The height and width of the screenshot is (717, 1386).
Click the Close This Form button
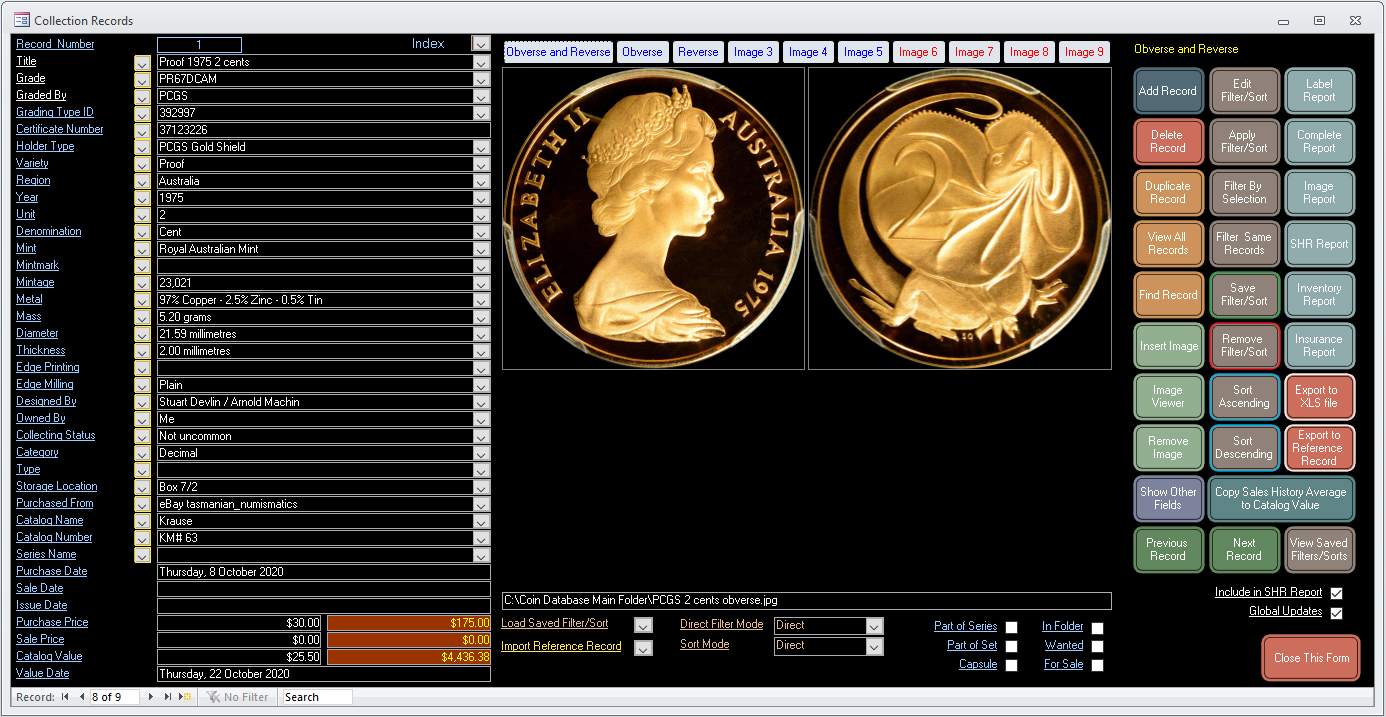(1311, 658)
